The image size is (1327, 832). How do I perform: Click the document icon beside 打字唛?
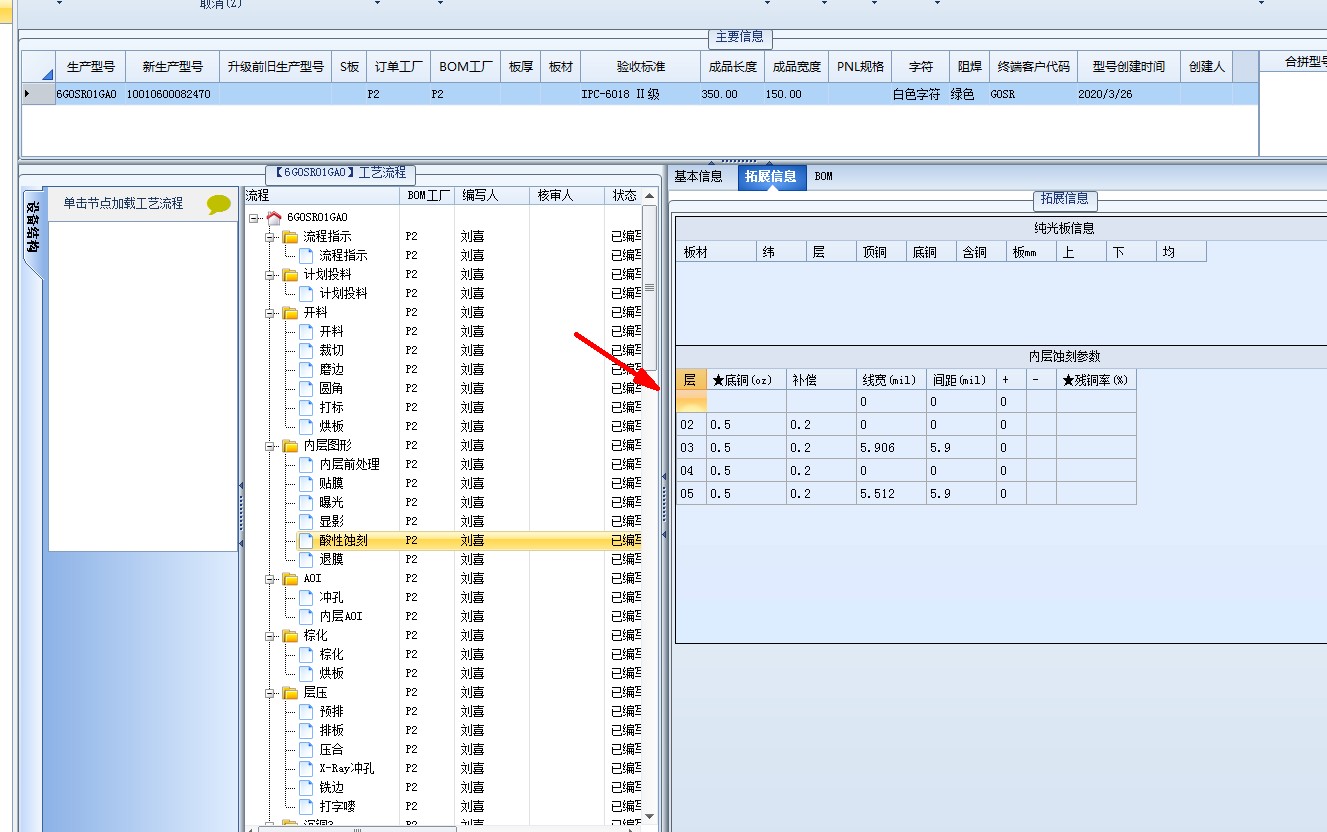(x=306, y=806)
